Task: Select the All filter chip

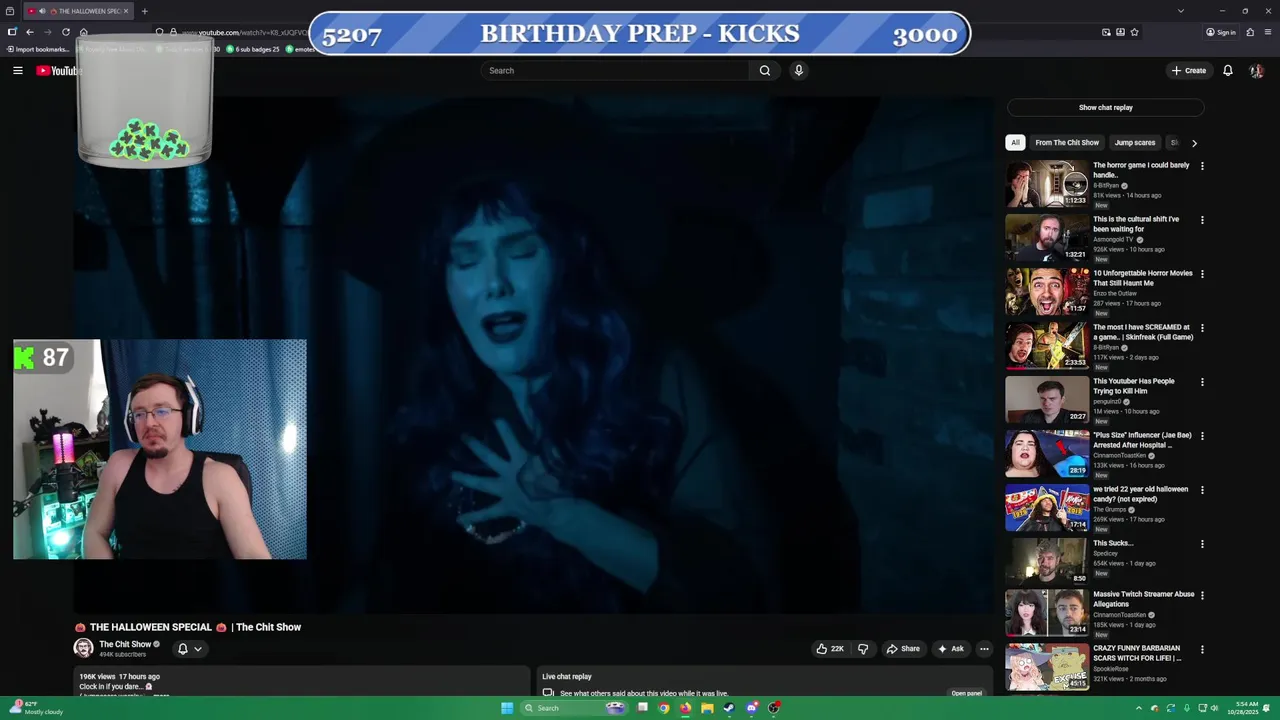Action: coord(1015,142)
